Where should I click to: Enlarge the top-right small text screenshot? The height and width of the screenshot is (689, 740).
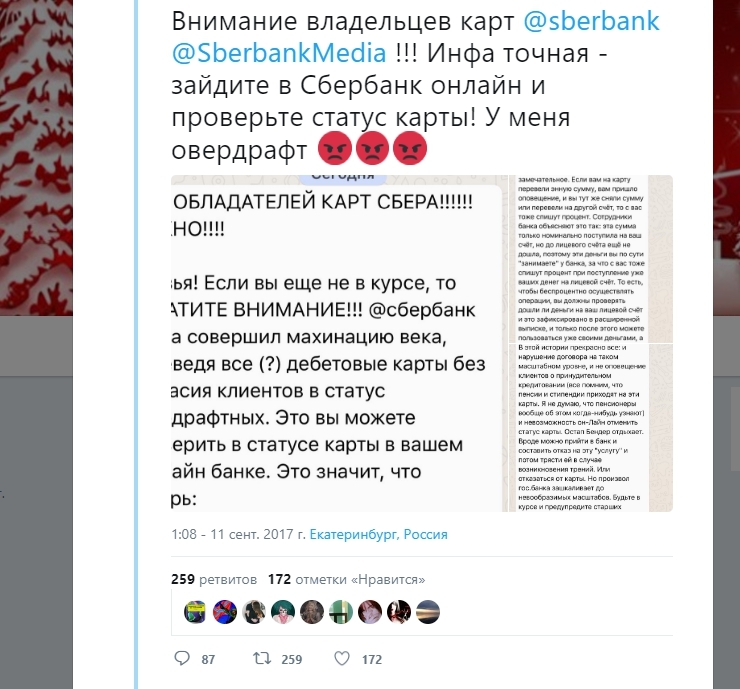coord(591,259)
